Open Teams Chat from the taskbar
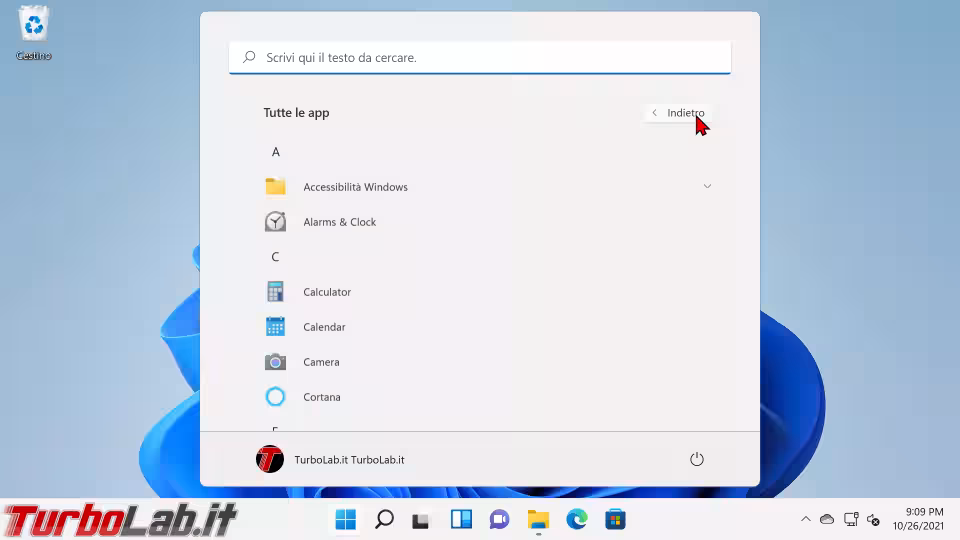Viewport: 960px width, 540px height. tap(499, 519)
